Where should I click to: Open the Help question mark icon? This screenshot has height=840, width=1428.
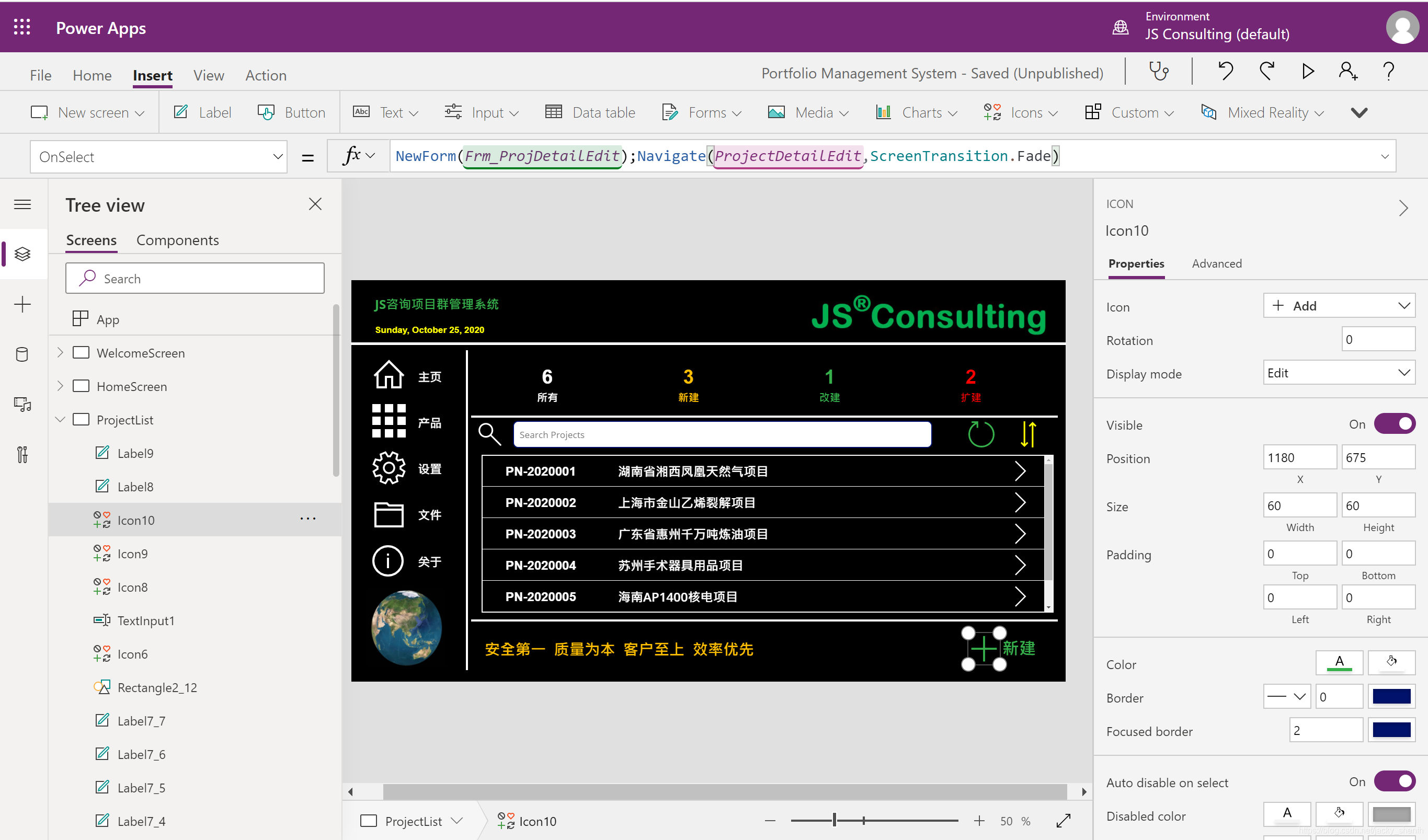1388,72
